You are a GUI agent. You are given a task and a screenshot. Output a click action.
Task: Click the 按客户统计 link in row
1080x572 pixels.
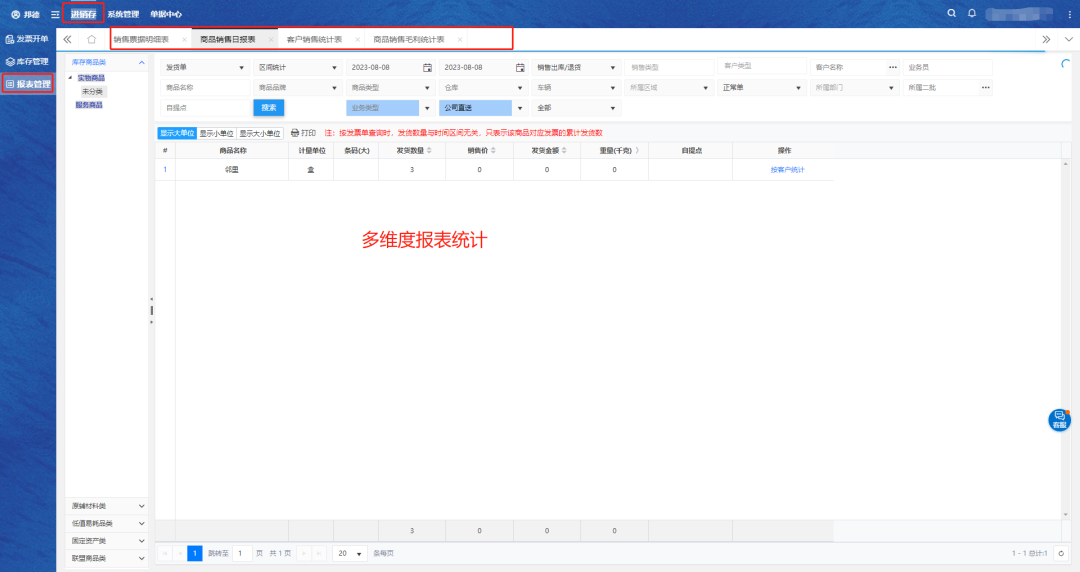coord(787,170)
